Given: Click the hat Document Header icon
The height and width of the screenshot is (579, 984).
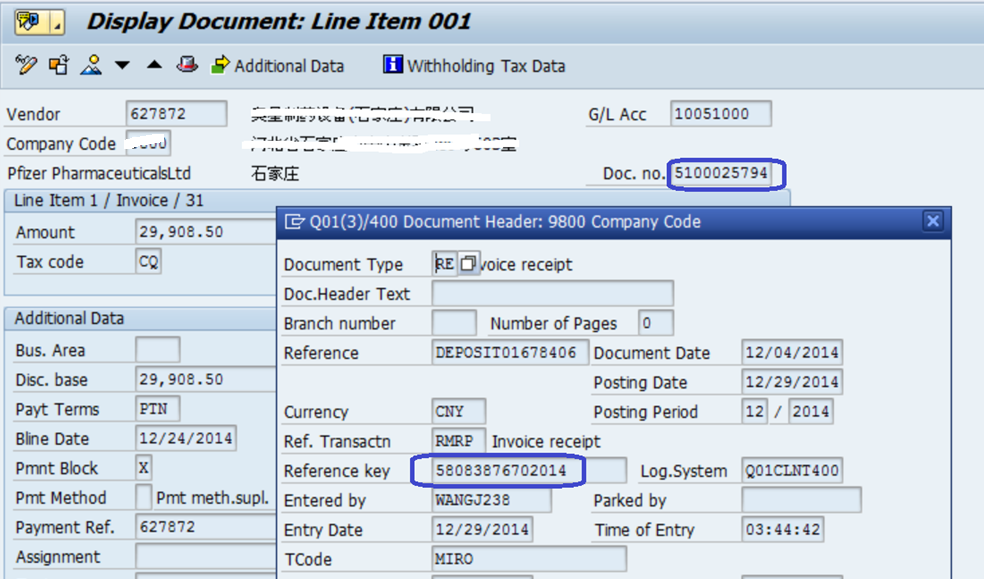Looking at the screenshot, I should pyautogui.click(x=186, y=64).
